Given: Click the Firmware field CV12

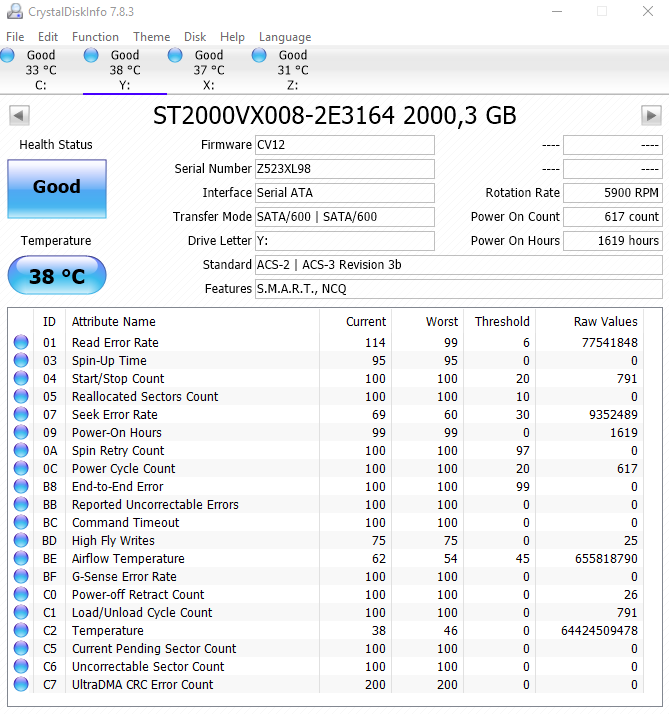Looking at the screenshot, I should (345, 145).
